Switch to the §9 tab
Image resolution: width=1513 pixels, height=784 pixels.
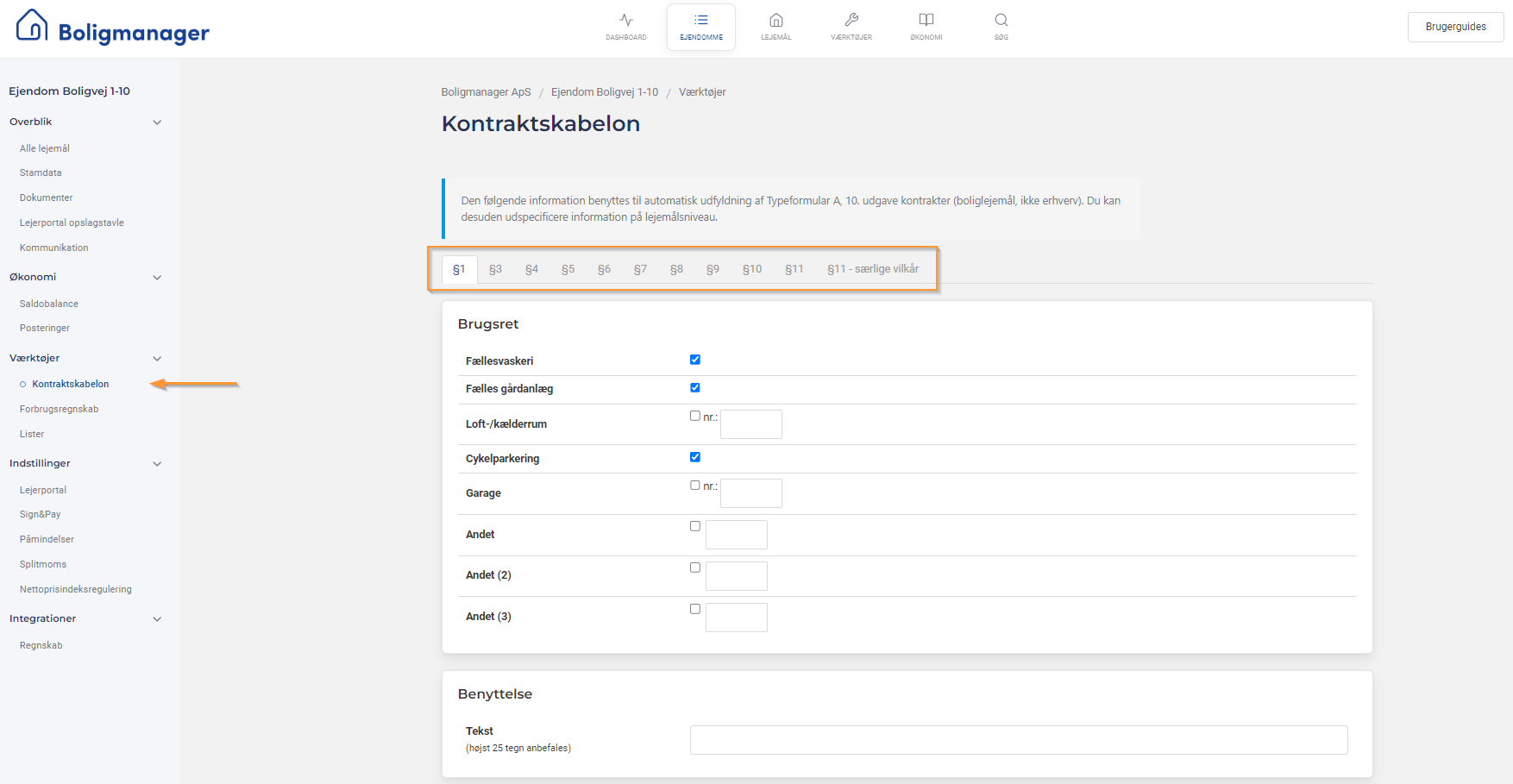(x=713, y=269)
